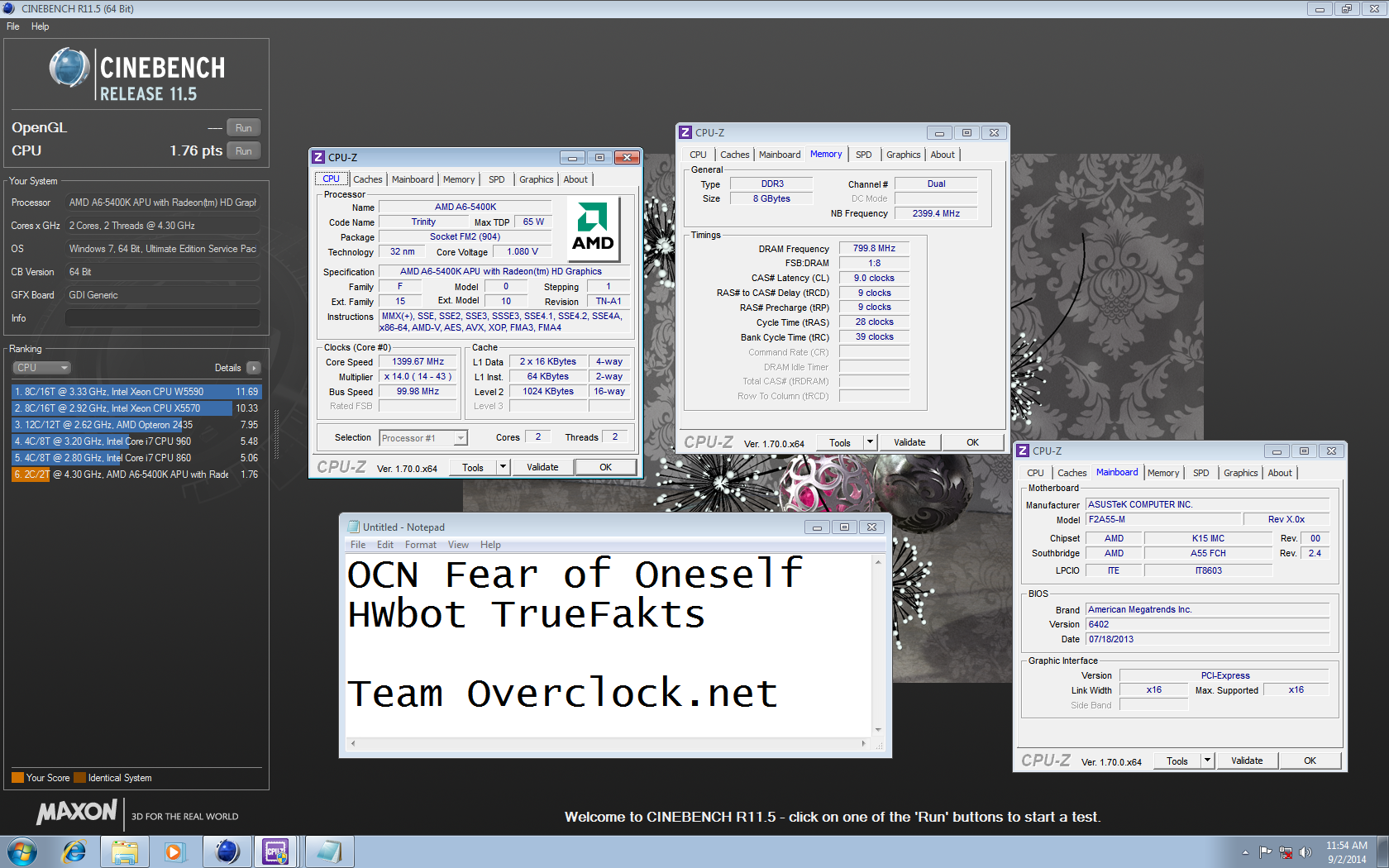
Task: Click the Z icon of the Mainboard CPU-Z window
Action: click(1023, 451)
